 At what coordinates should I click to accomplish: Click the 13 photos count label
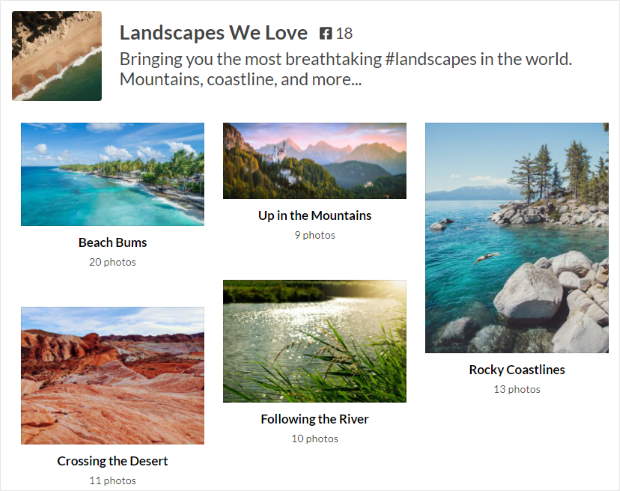pyautogui.click(x=516, y=389)
